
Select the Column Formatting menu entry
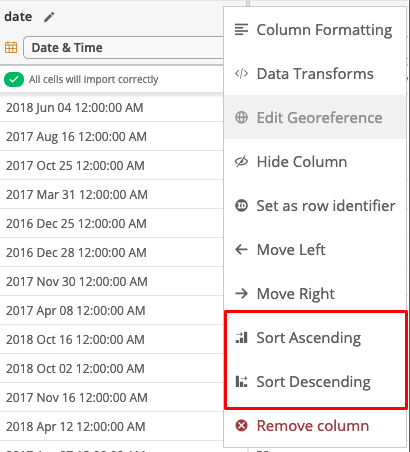point(315,29)
